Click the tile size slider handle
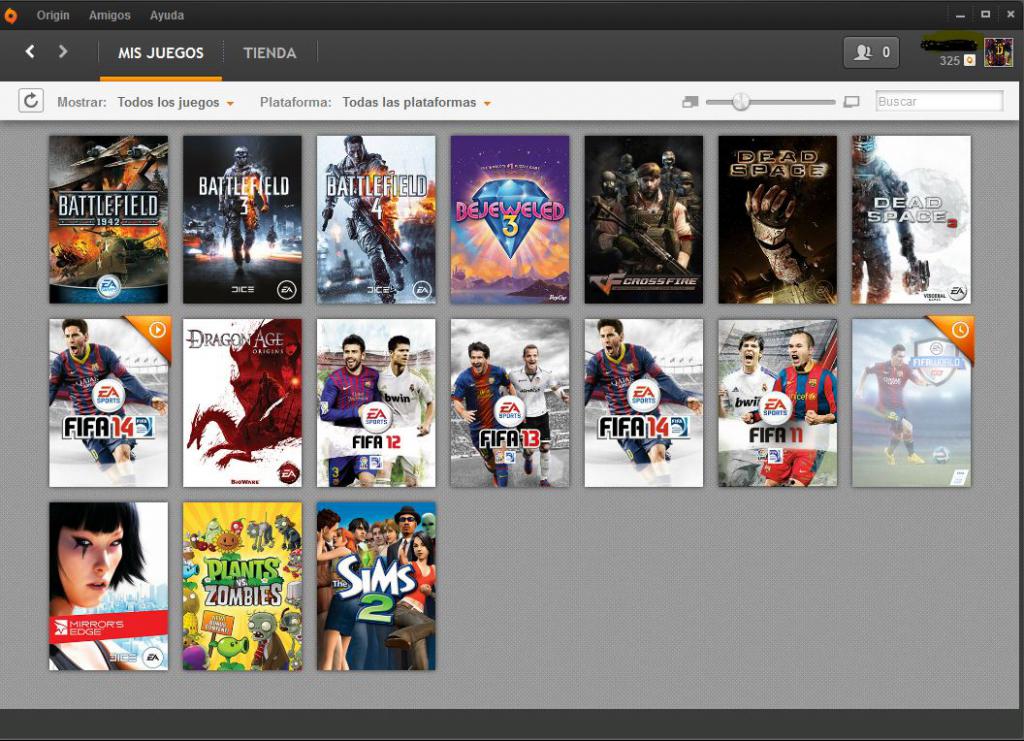The image size is (1024, 741). [x=741, y=102]
